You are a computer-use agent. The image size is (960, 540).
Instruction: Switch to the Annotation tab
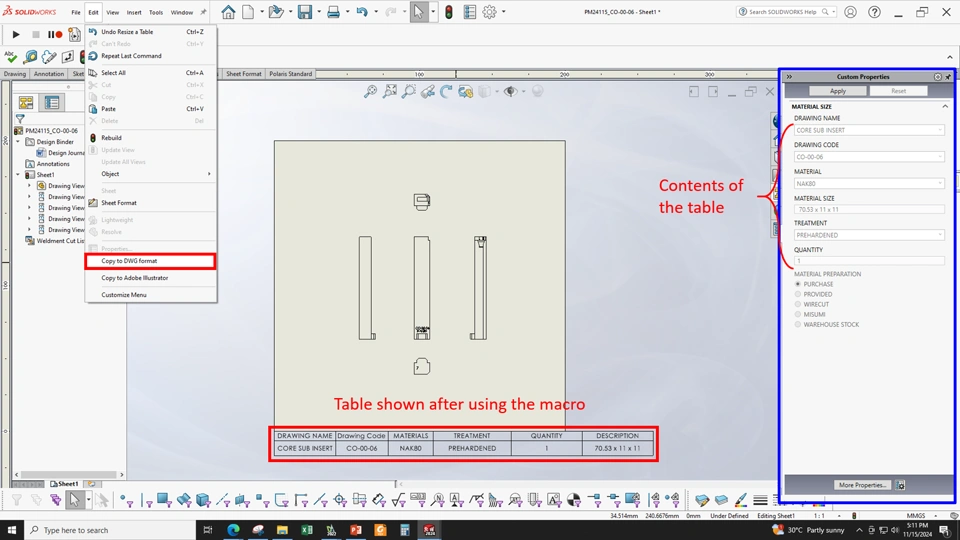[48, 74]
